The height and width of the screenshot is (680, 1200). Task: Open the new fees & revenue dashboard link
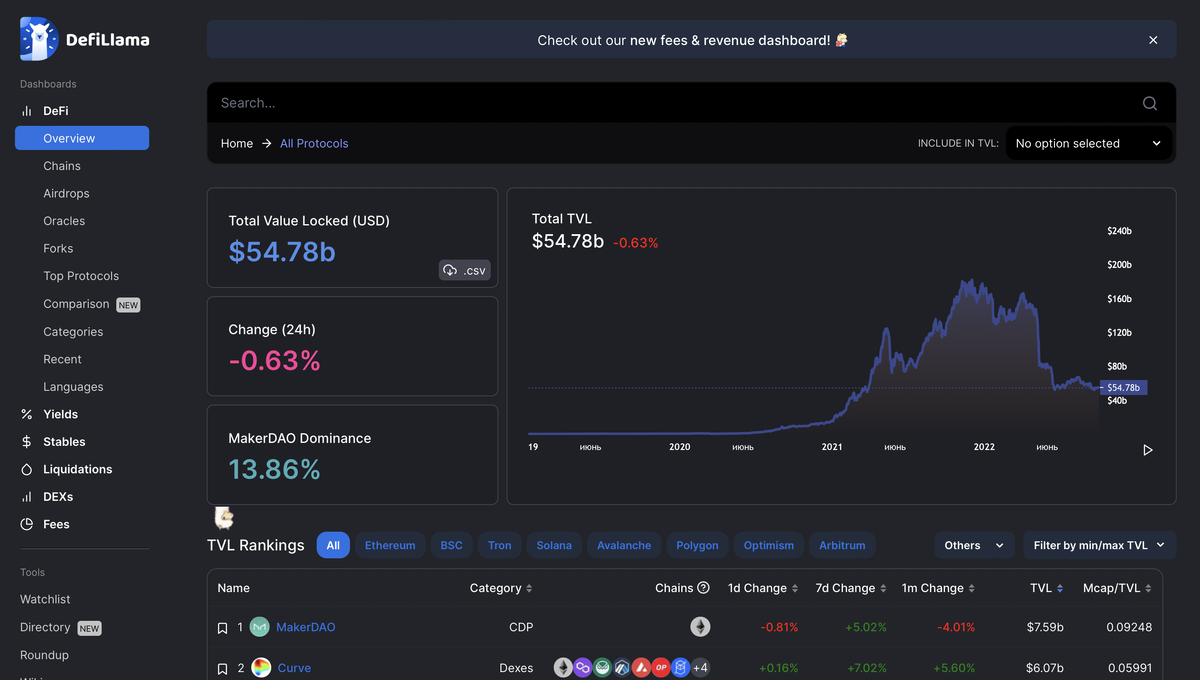(x=730, y=40)
